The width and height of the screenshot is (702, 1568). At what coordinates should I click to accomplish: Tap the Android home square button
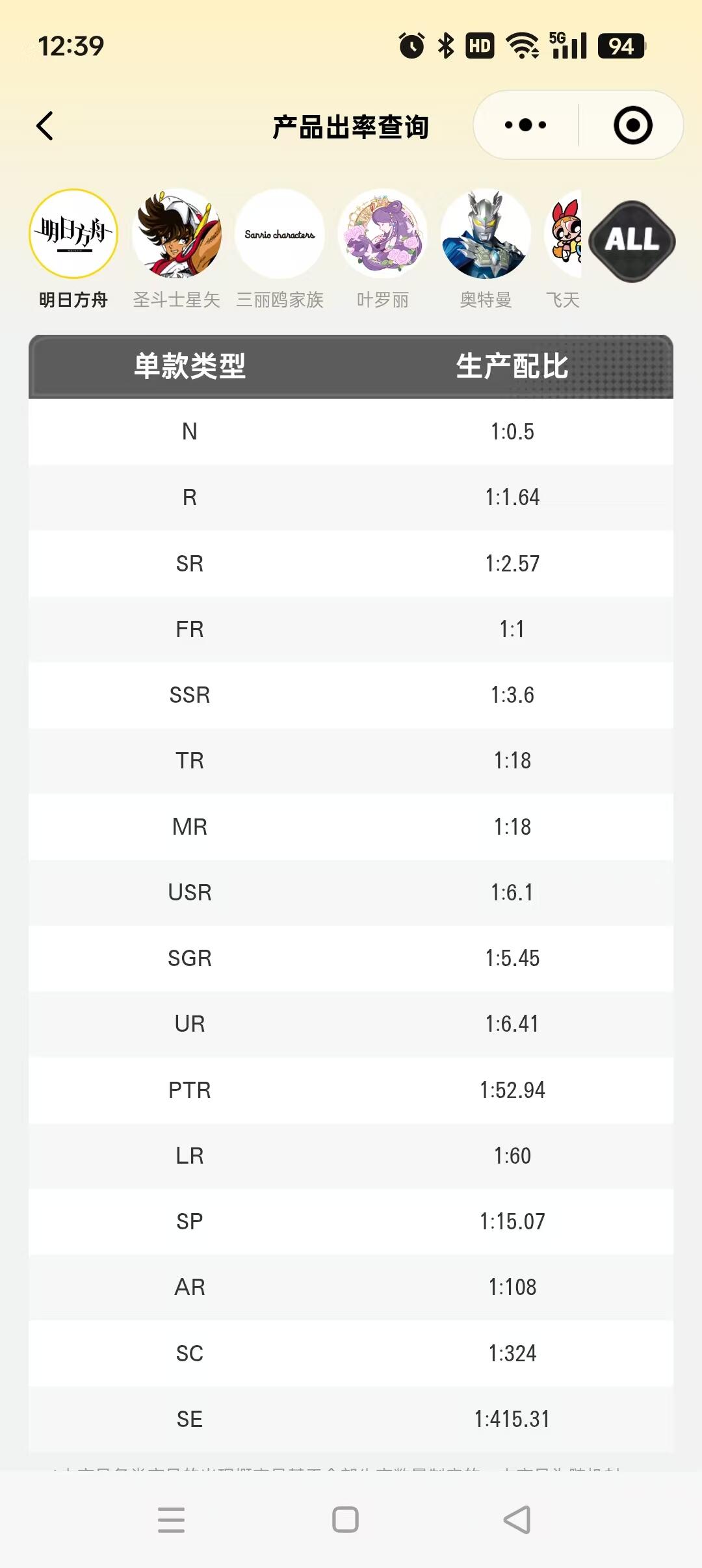point(345,1520)
